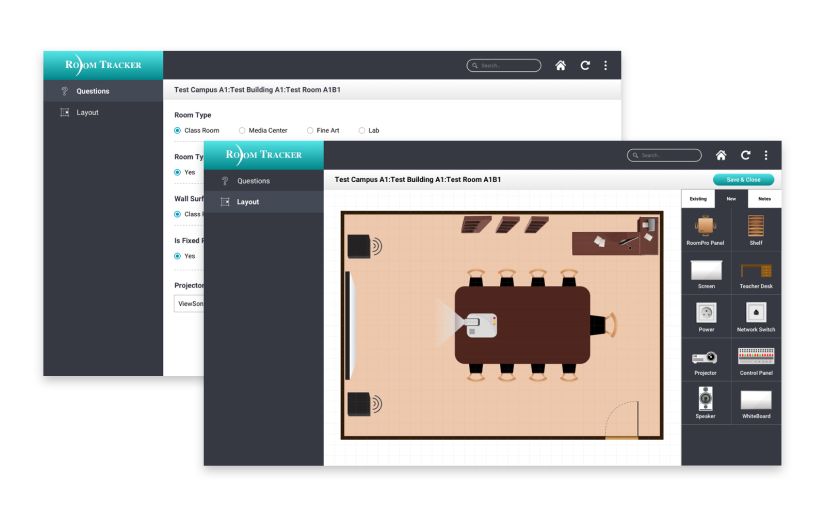Viewport: 825px width, 525px height.
Task: Open Layout in front window sidebar
Action: click(x=264, y=201)
